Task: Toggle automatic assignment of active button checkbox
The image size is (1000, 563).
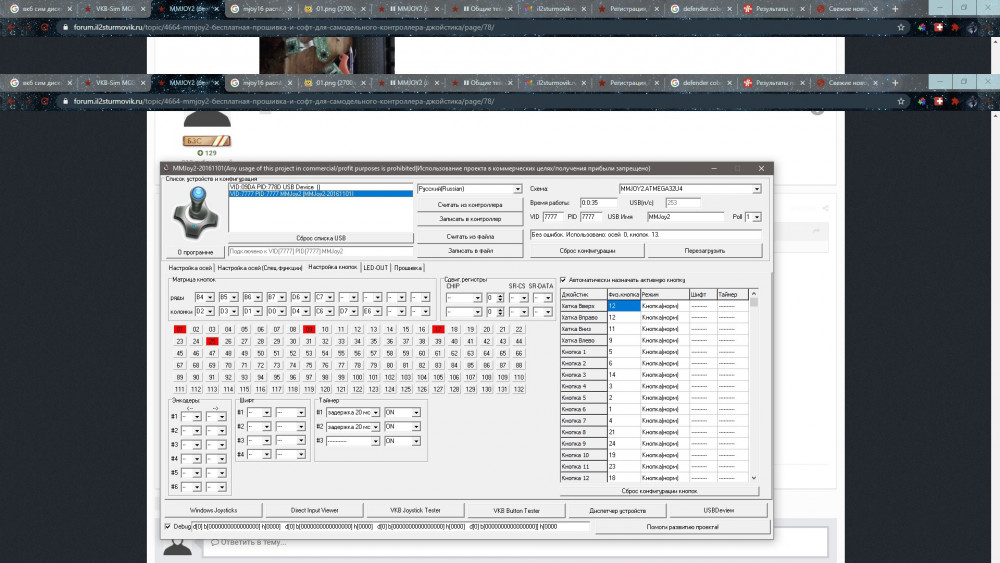Action: click(x=563, y=280)
